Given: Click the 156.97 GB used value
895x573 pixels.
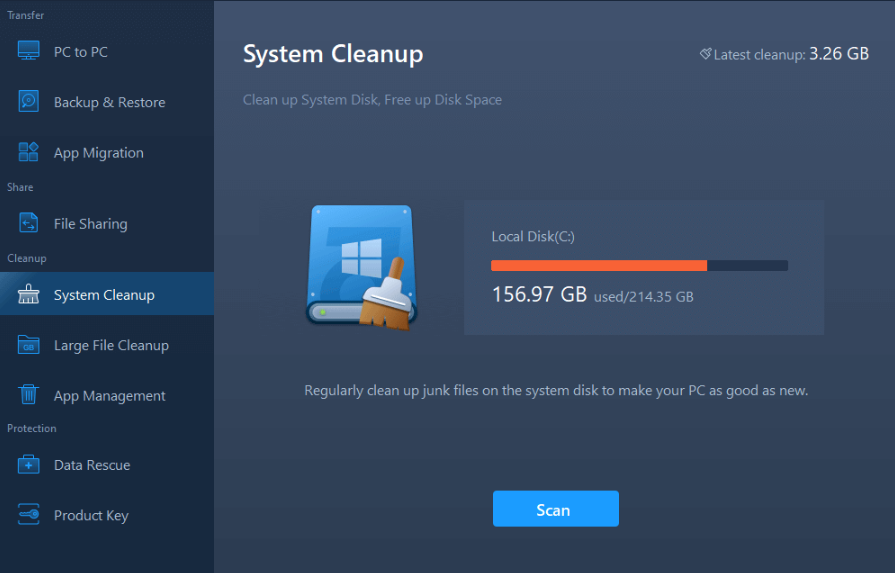Looking at the screenshot, I should (x=539, y=294).
